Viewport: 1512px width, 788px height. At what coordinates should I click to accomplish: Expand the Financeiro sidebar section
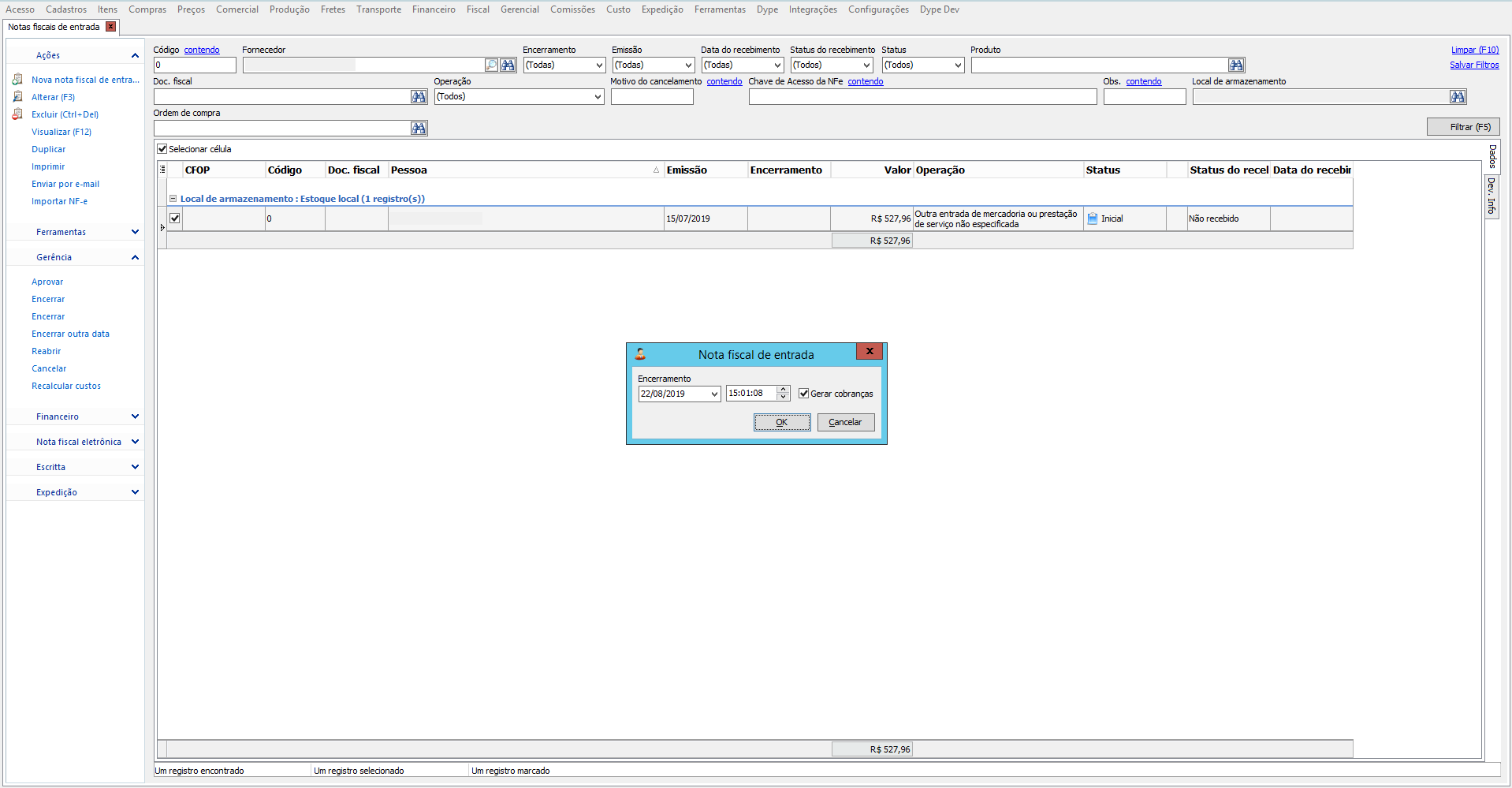[135, 416]
